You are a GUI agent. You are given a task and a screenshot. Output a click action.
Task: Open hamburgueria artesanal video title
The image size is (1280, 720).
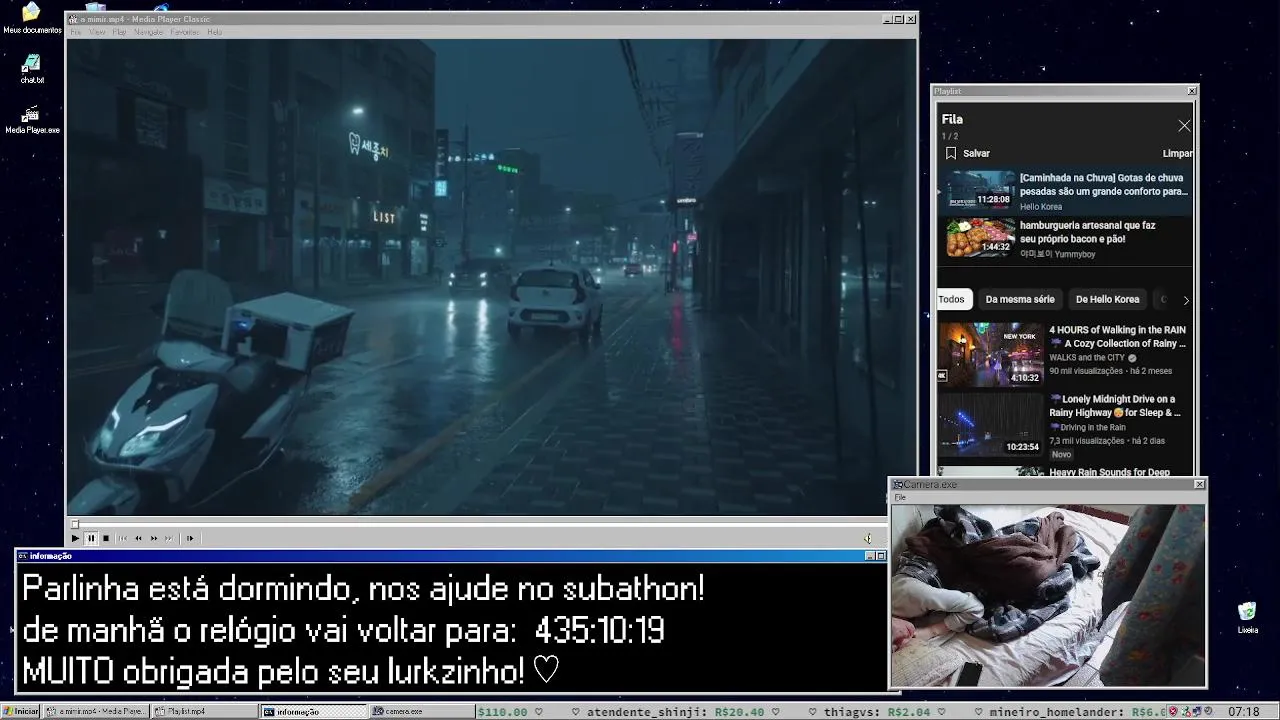pyautogui.click(x=1087, y=232)
